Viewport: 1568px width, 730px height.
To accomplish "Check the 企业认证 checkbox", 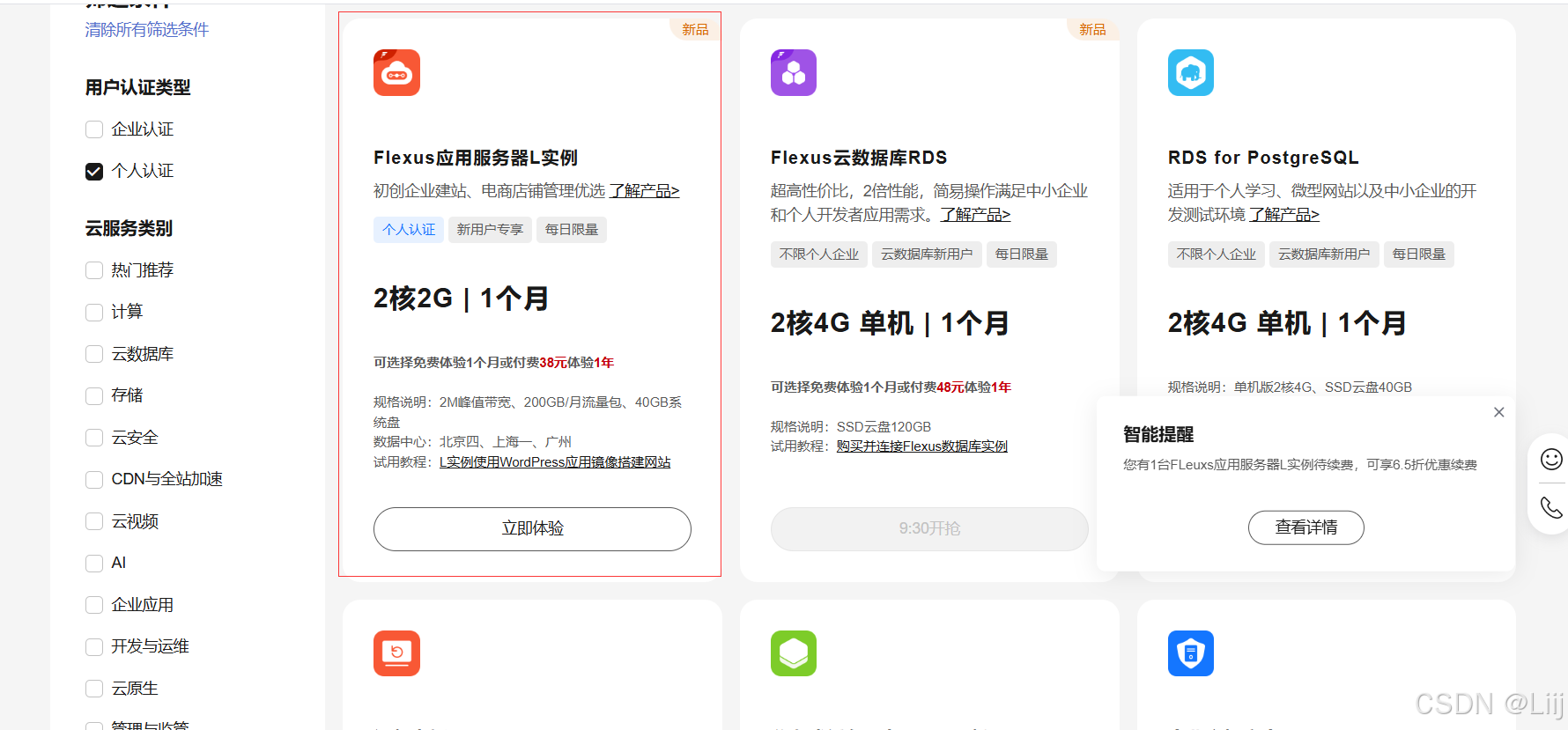I will [94, 129].
